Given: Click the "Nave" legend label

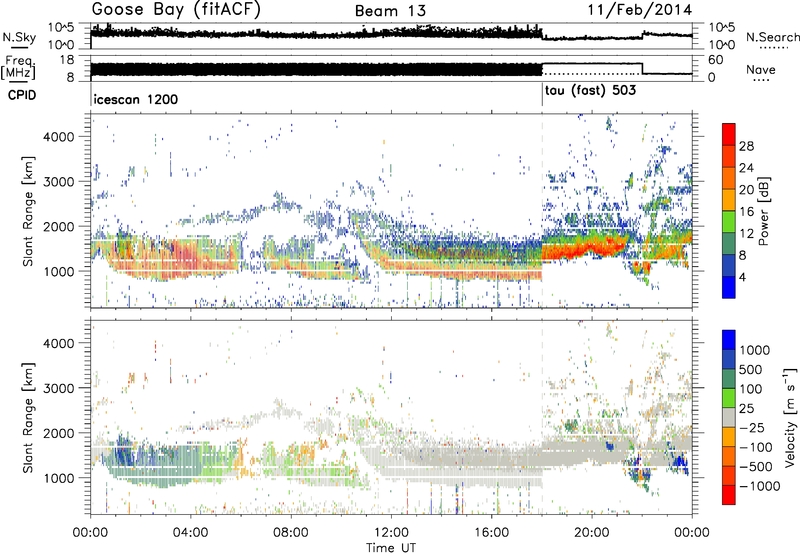Looking at the screenshot, I should (761, 69).
